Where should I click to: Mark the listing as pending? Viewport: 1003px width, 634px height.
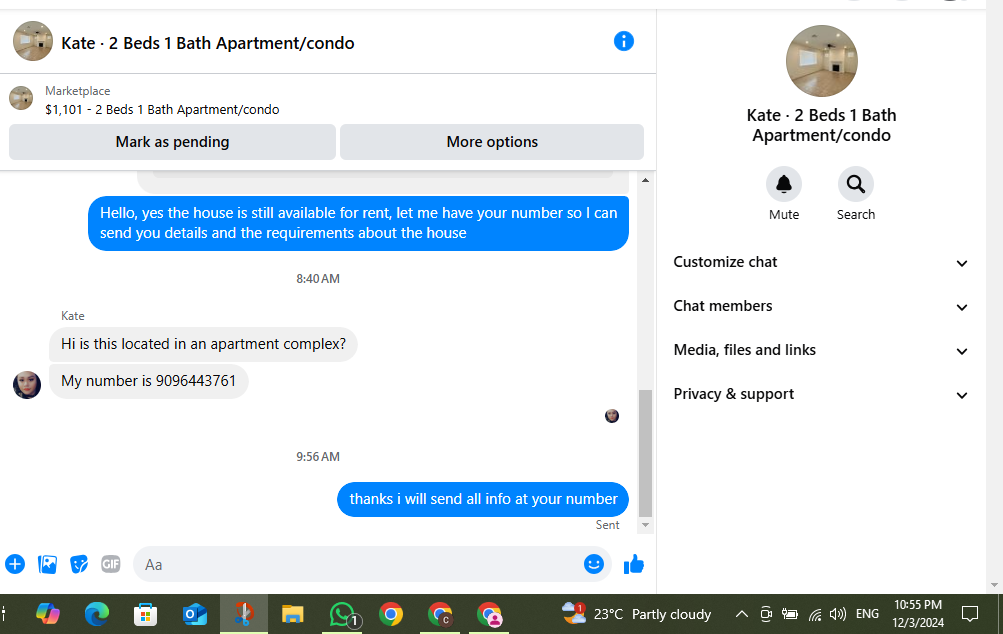coord(172,142)
